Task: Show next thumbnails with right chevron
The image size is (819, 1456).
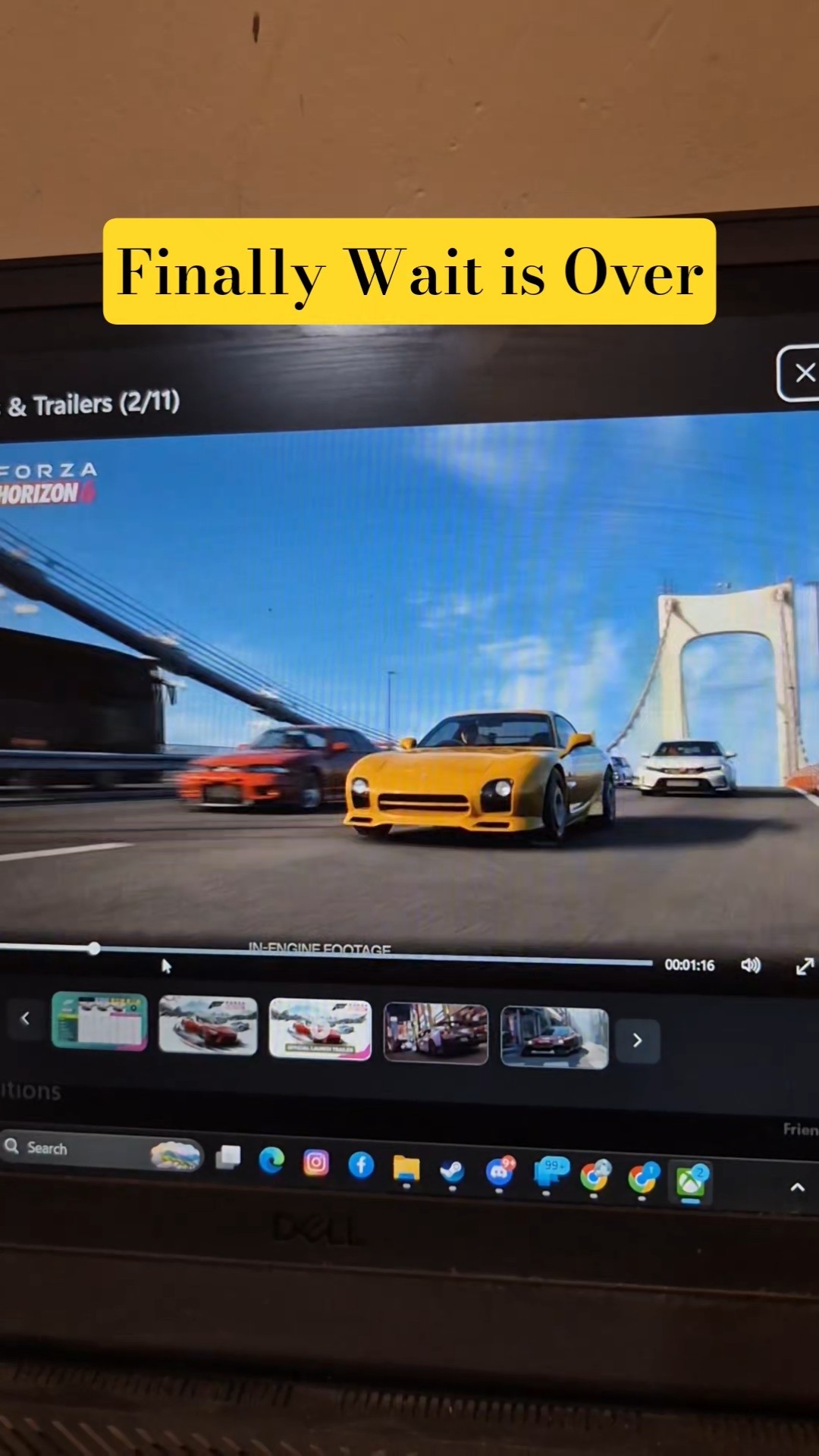Action: pos(637,1040)
